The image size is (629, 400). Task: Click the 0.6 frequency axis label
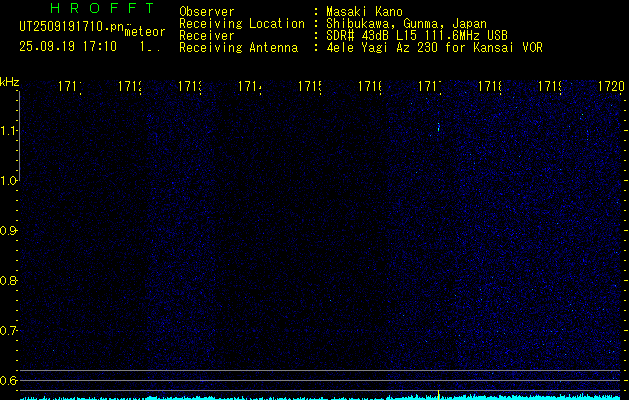coord(8,380)
